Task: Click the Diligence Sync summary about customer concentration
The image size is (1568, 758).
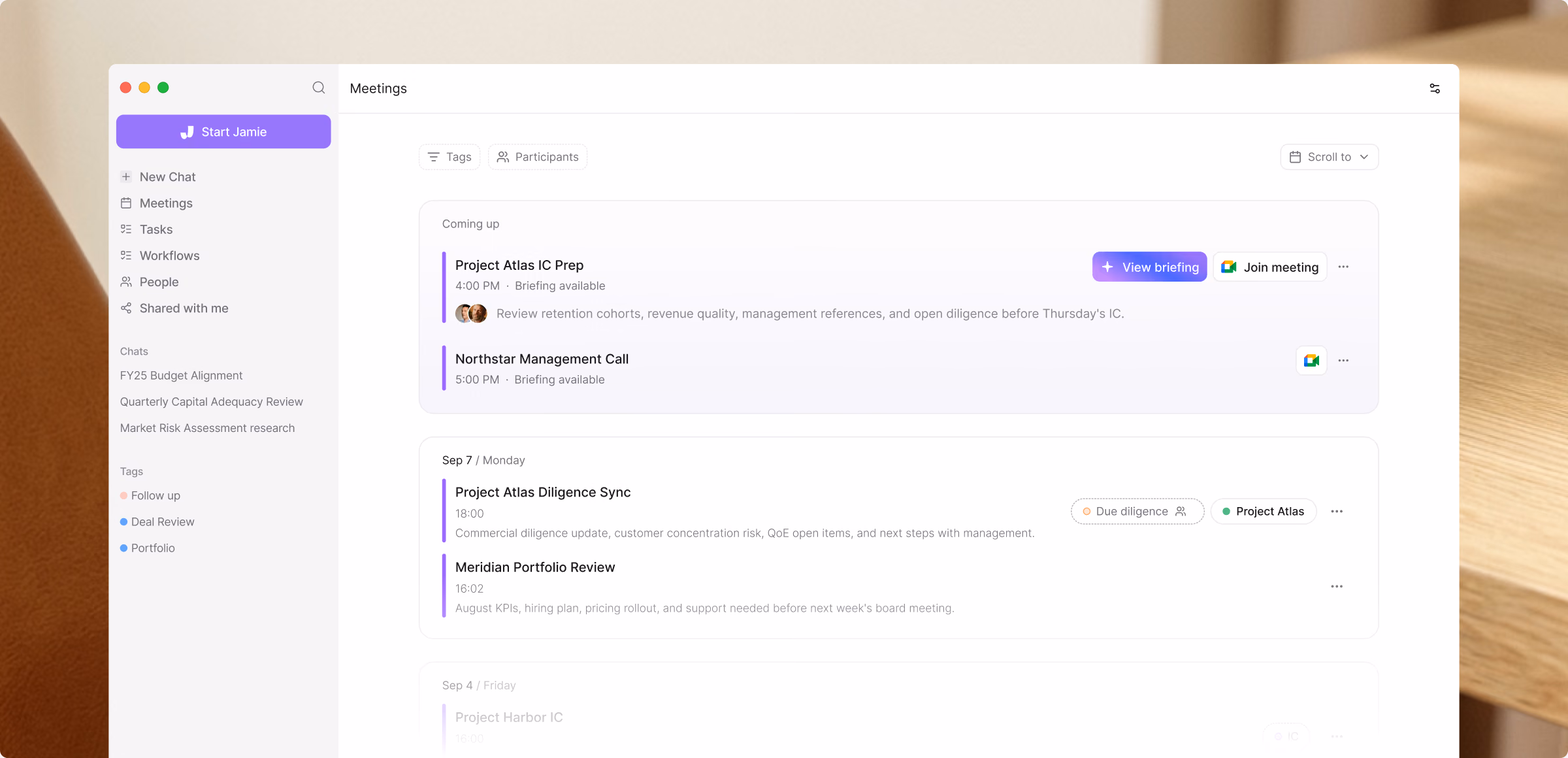Action: (x=745, y=533)
